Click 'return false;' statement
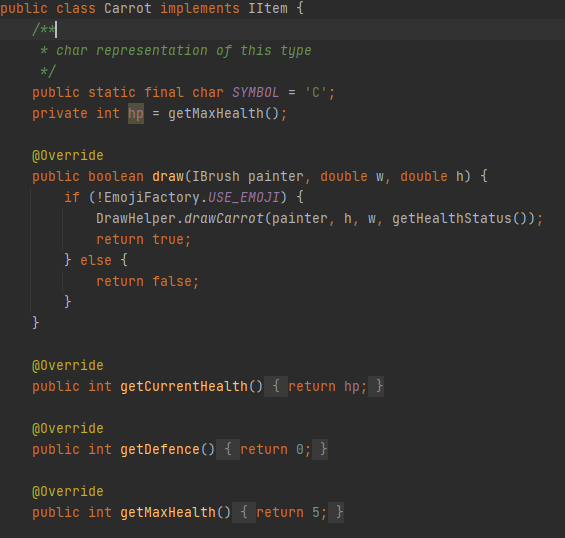 tap(147, 281)
